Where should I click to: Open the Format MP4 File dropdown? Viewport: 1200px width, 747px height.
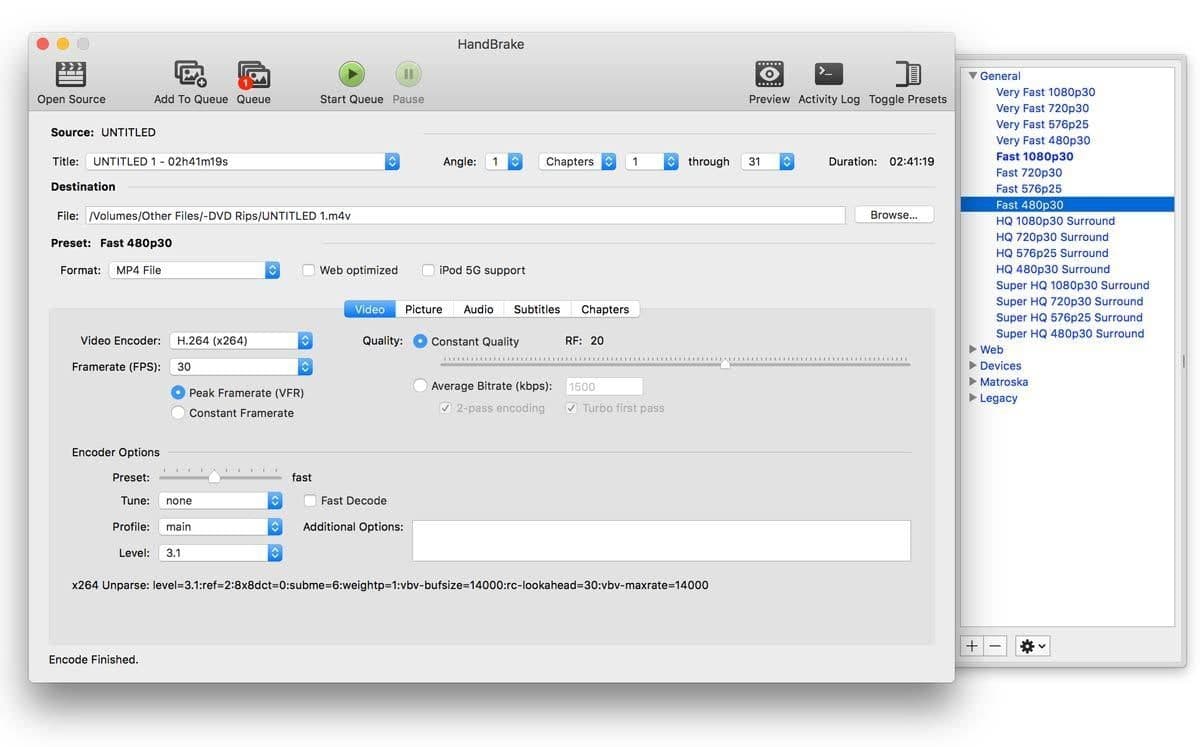click(x=195, y=270)
